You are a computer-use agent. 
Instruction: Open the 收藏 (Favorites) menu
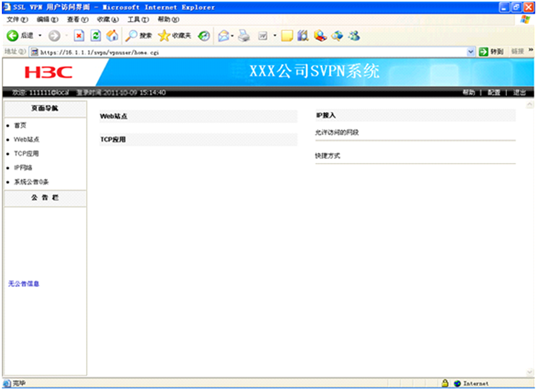[108, 20]
